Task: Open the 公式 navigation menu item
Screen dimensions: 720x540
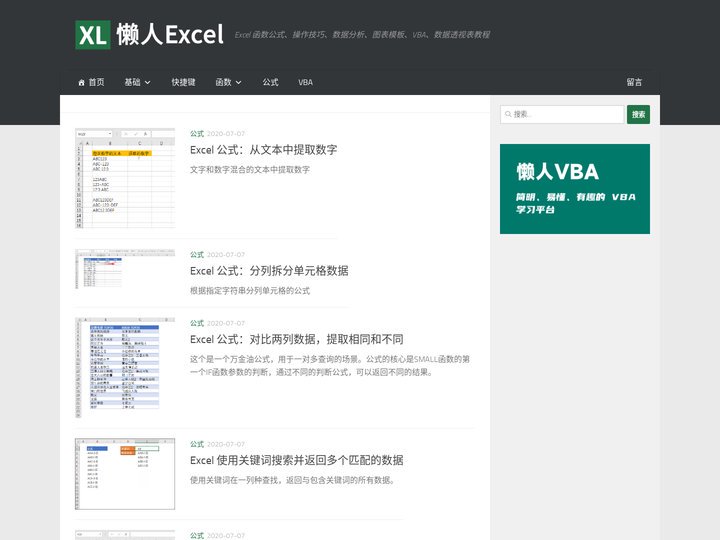Action: (270, 82)
